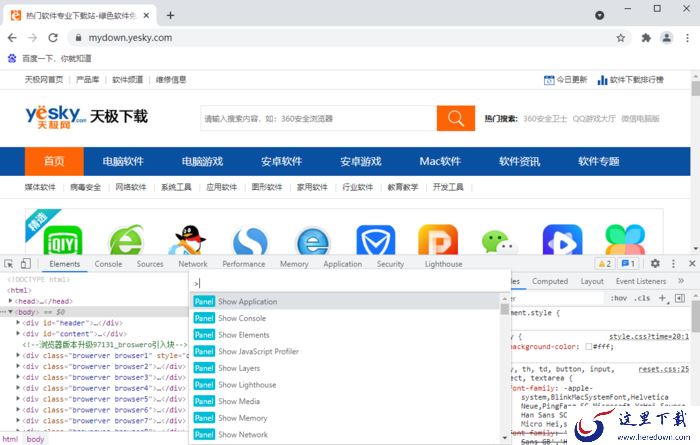Expand the browerver browser2 div node

[x=18, y=366]
